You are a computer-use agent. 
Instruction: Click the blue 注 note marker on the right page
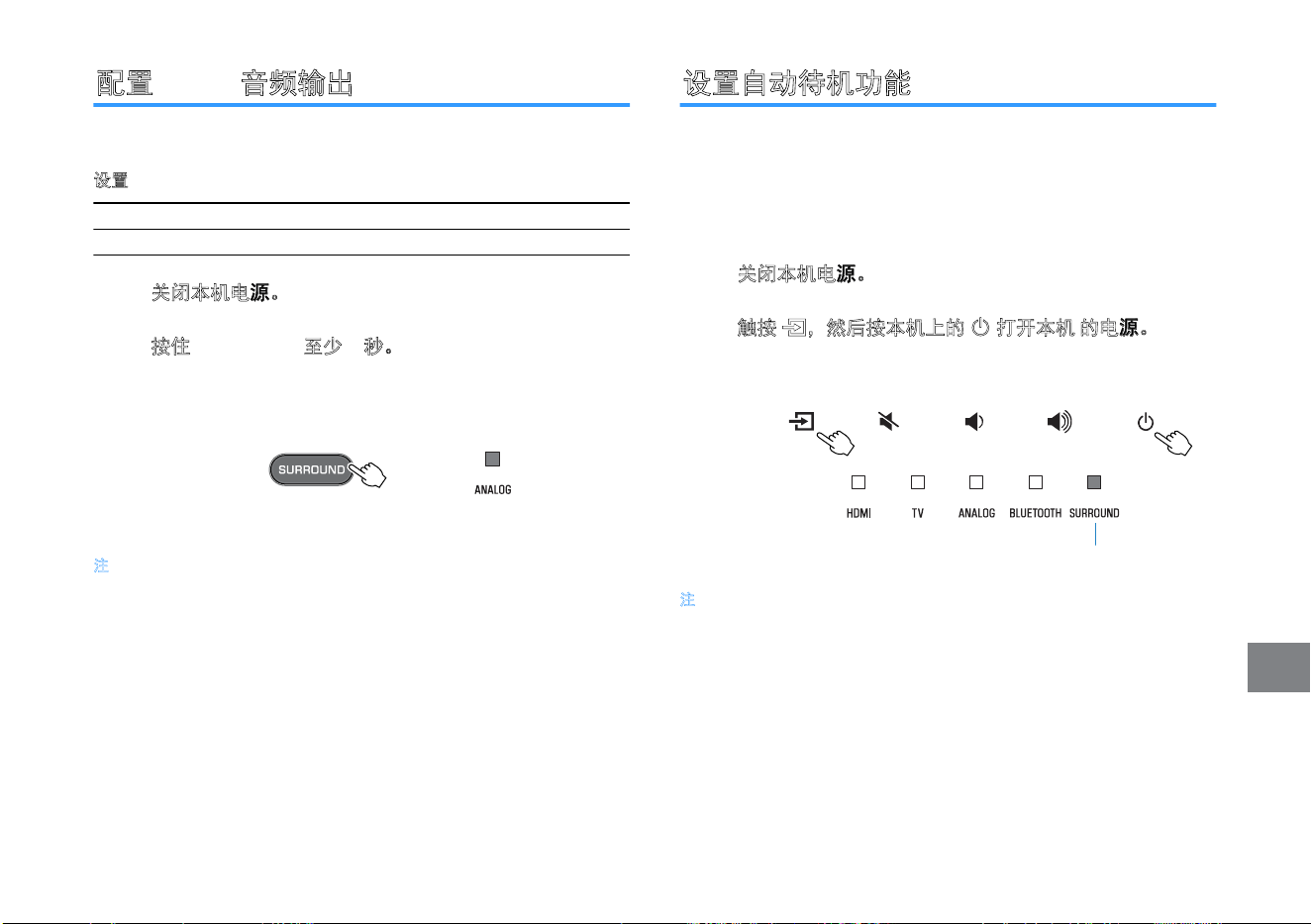(688, 599)
